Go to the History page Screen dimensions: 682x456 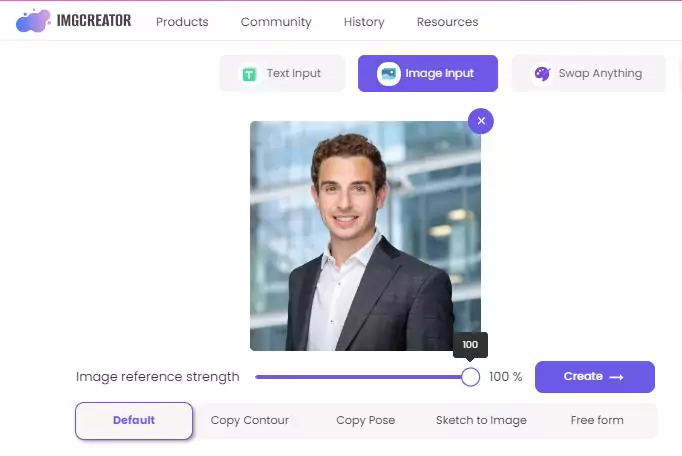(364, 22)
